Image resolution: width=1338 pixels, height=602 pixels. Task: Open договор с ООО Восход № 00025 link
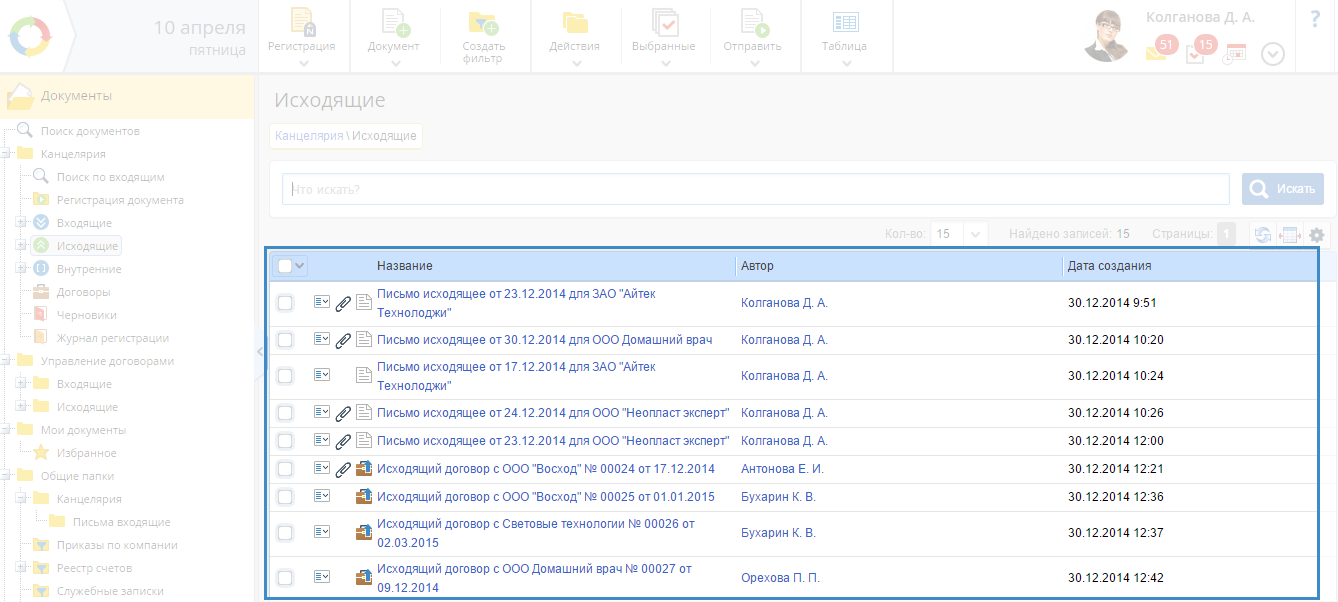(x=545, y=497)
